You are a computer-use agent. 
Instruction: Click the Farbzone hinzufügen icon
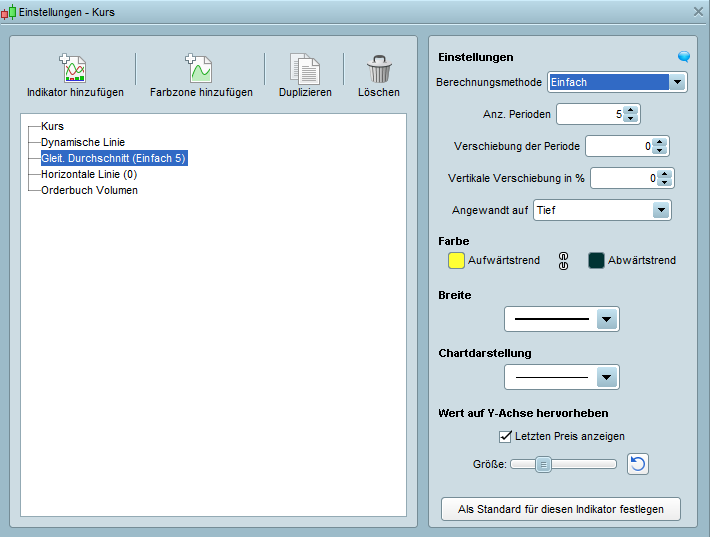(199, 68)
